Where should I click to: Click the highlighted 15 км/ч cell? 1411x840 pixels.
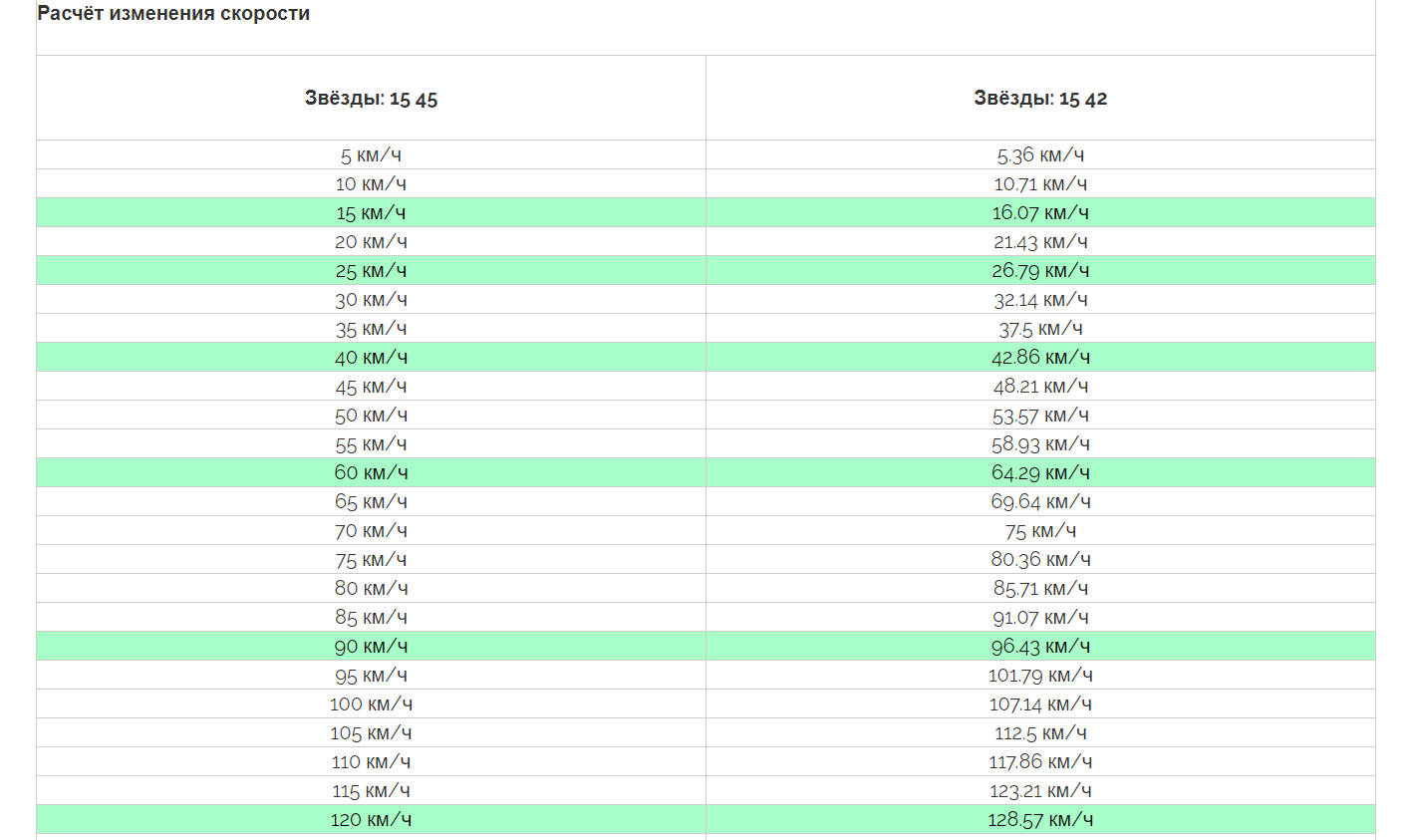click(371, 213)
